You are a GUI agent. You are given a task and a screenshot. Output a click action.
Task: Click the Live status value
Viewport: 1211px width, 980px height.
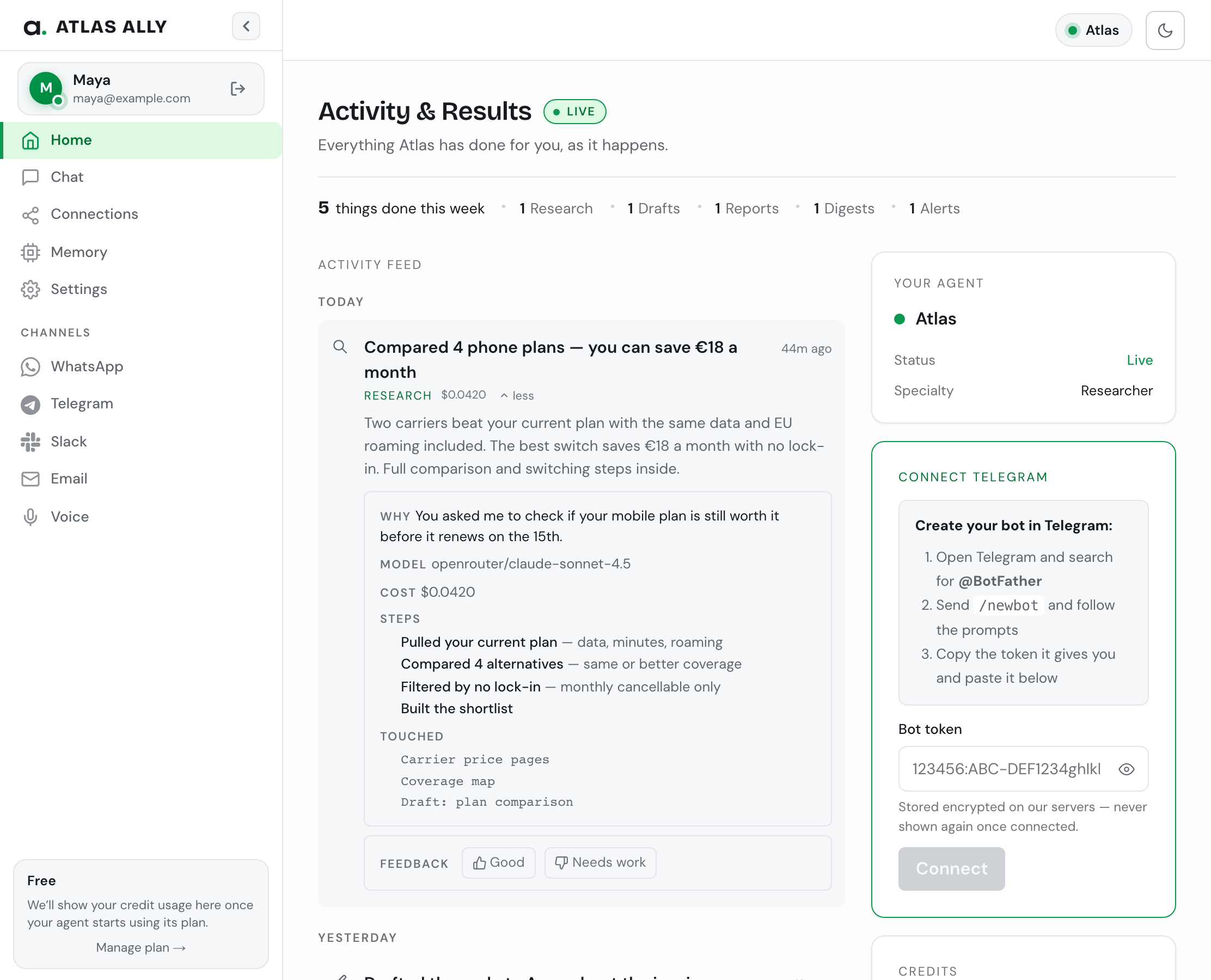[1139, 360]
